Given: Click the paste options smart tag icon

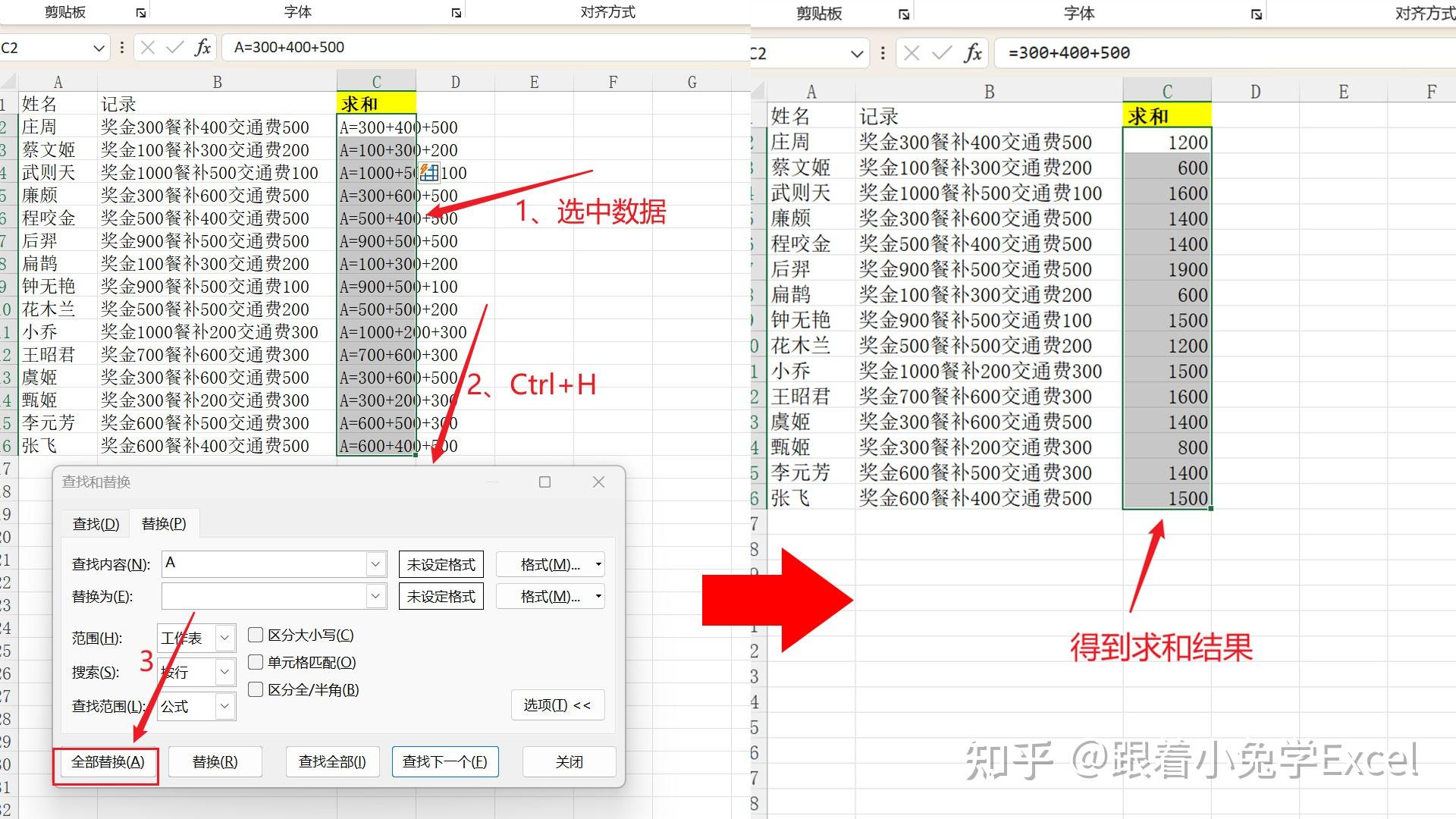Looking at the screenshot, I should [429, 173].
